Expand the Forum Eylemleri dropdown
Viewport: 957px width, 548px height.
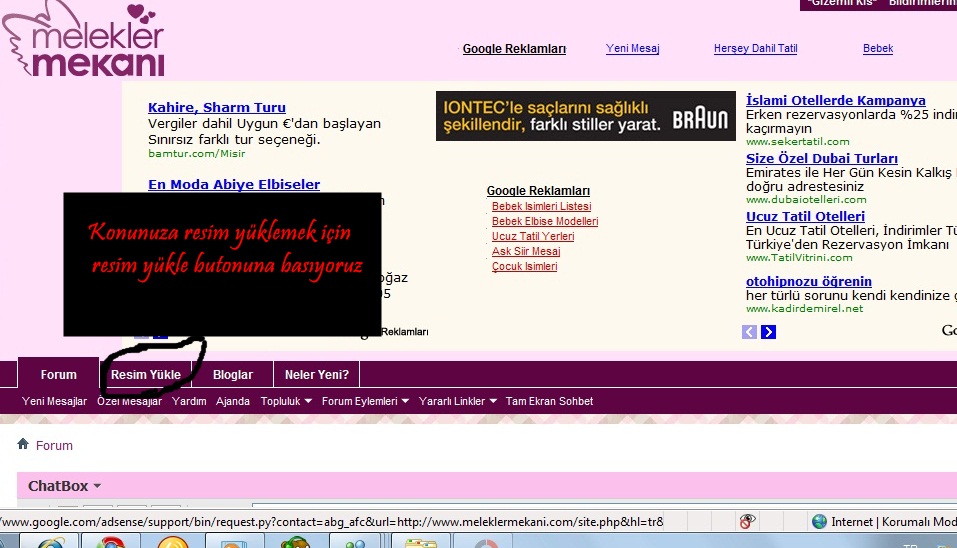(x=365, y=401)
